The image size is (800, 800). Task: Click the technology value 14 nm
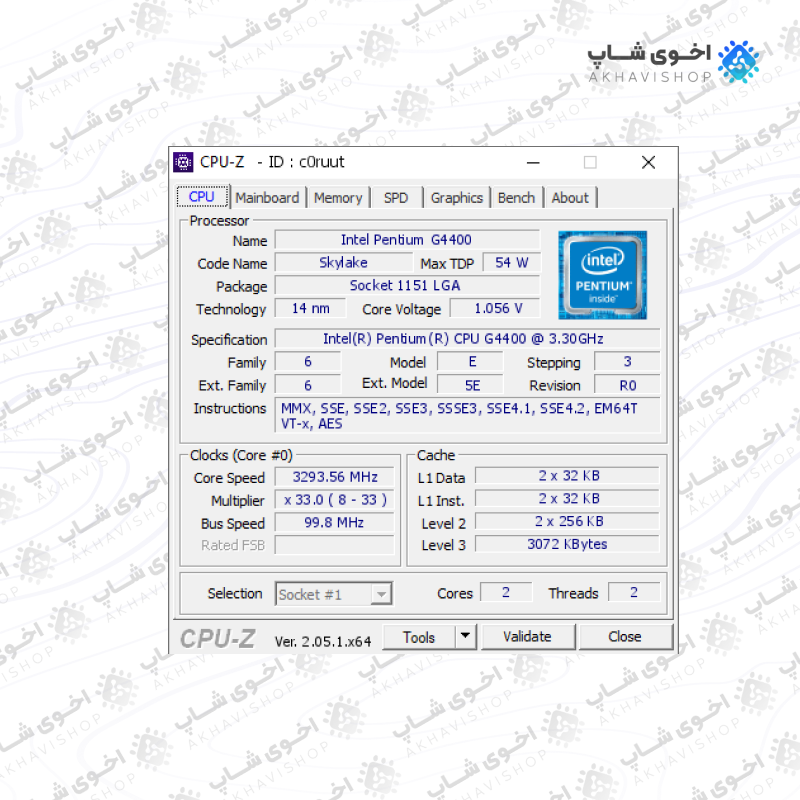(x=311, y=309)
